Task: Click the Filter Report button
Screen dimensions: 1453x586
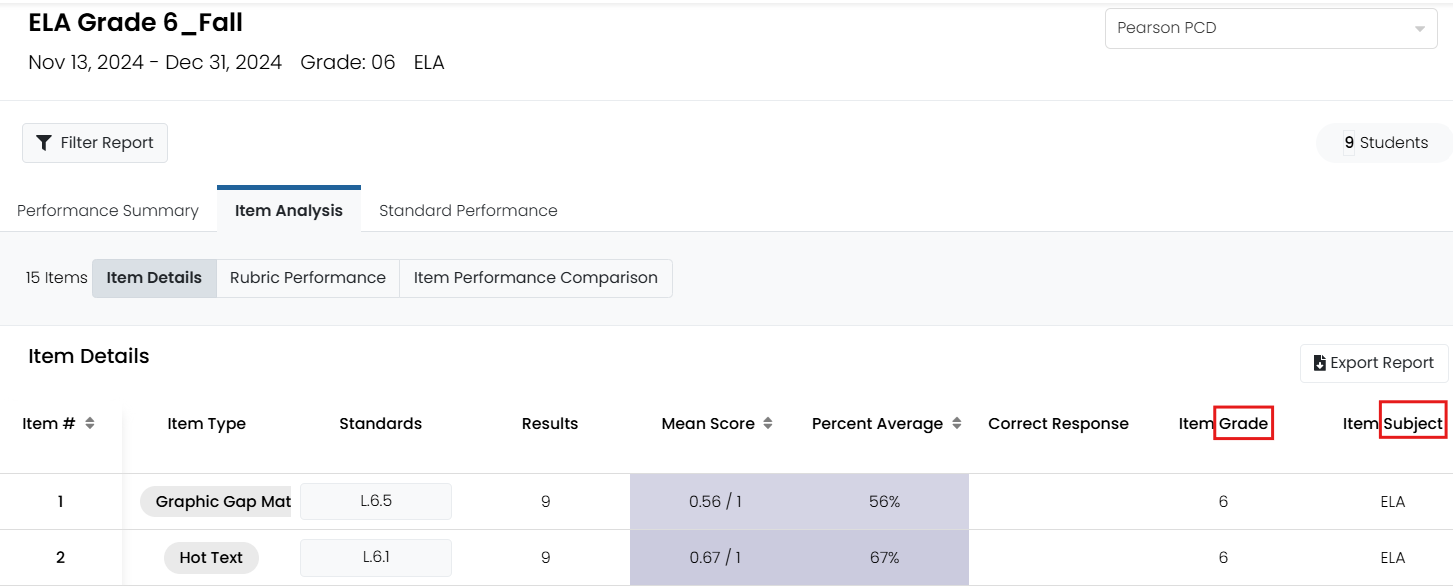Action: coord(95,143)
